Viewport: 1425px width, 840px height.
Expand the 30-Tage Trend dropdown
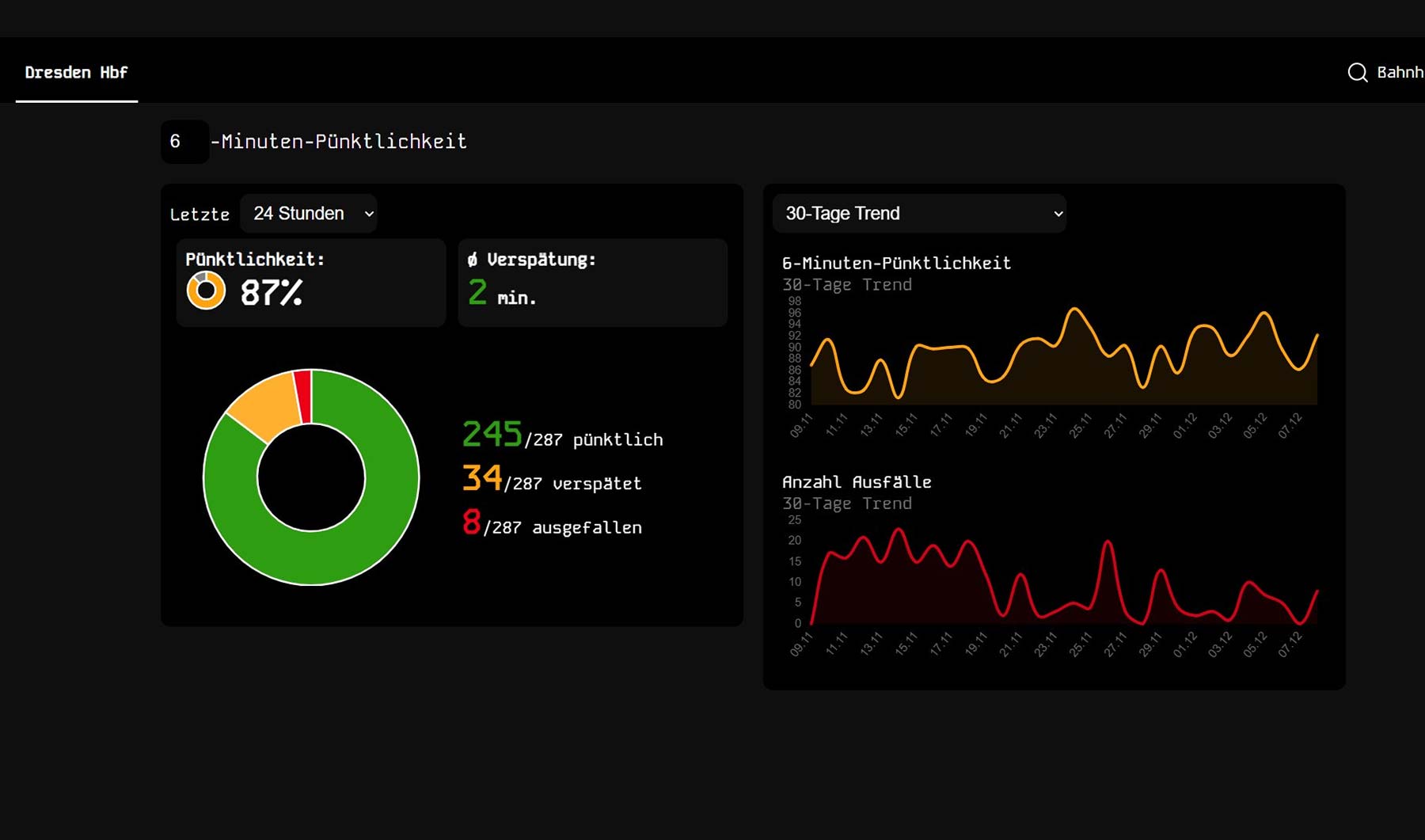[918, 214]
